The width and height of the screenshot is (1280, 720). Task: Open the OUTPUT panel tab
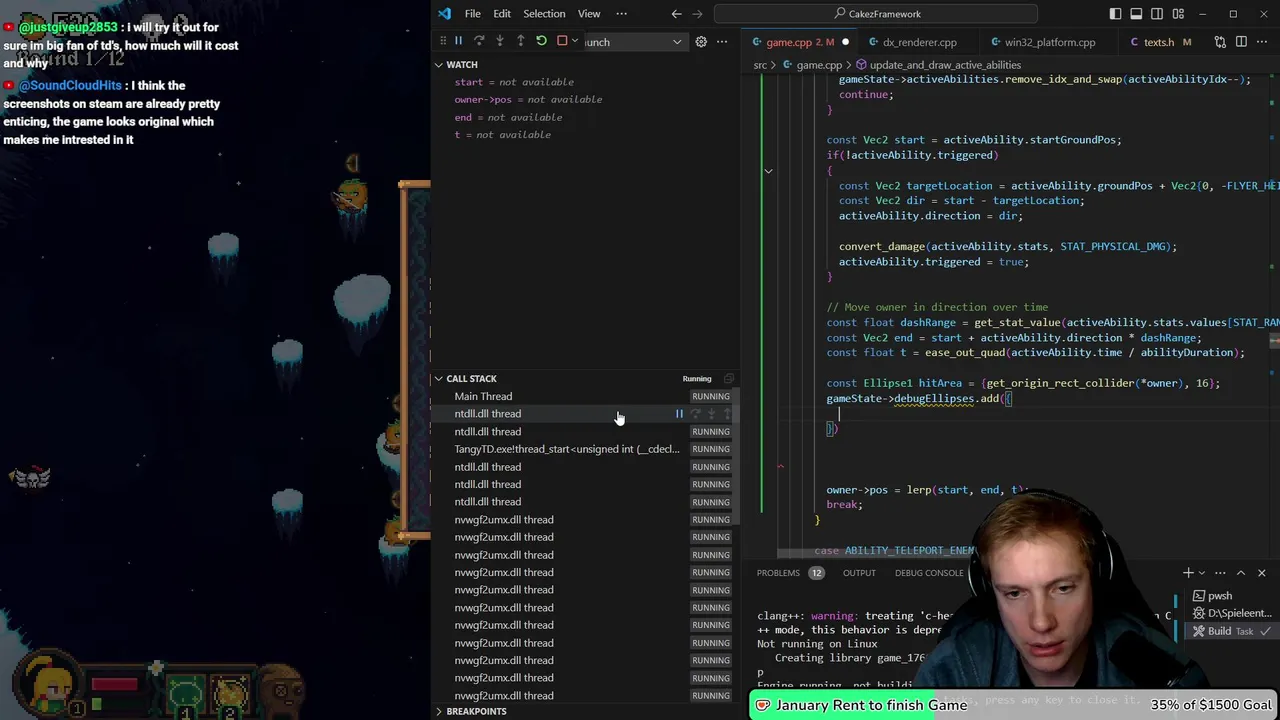click(859, 573)
